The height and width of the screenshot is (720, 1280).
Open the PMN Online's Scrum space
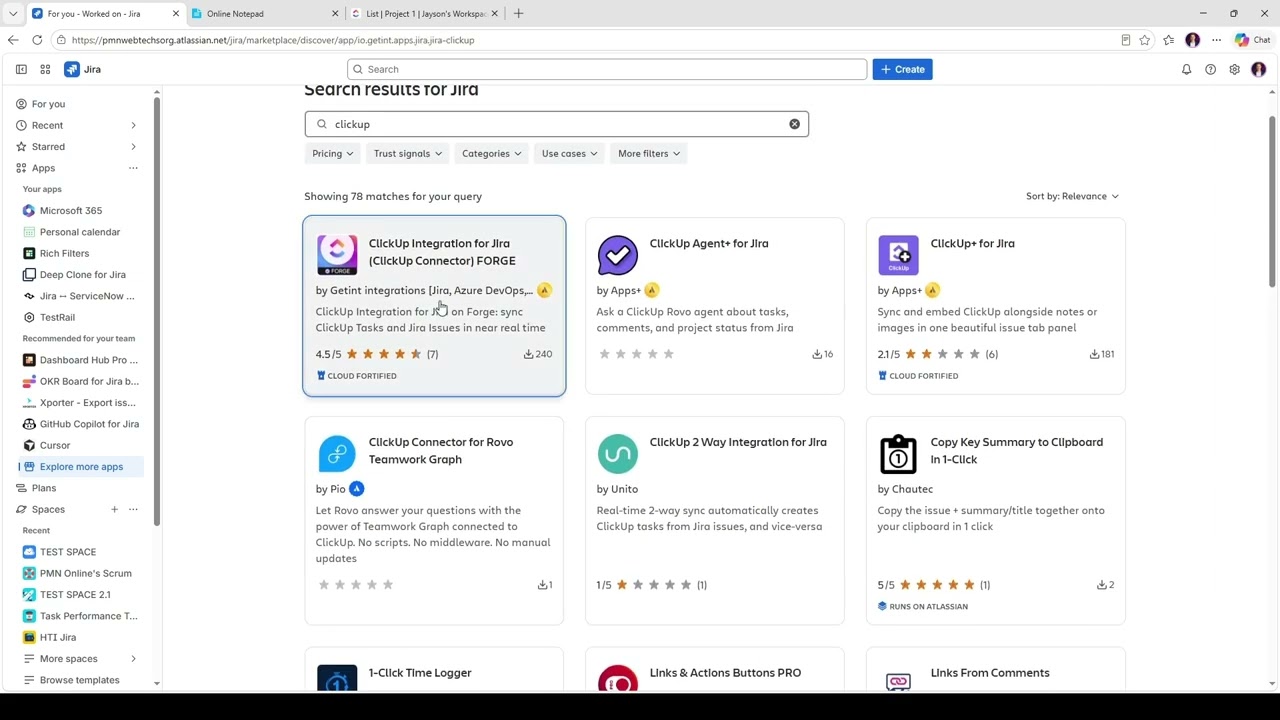(x=85, y=574)
